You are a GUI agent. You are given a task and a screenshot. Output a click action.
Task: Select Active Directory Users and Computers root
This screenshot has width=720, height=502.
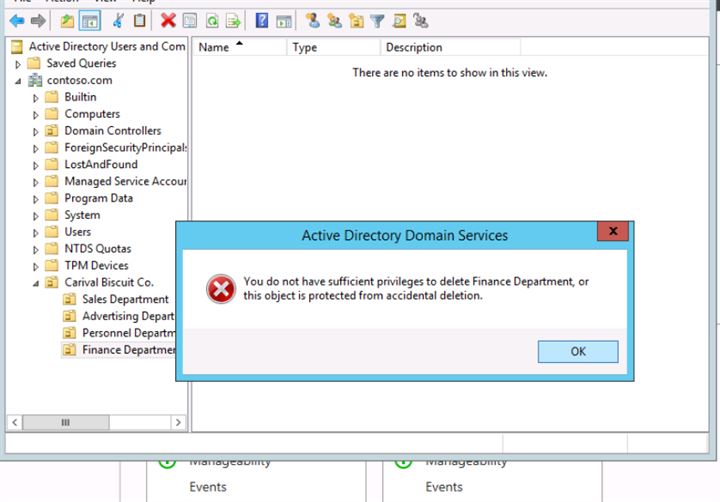click(107, 46)
